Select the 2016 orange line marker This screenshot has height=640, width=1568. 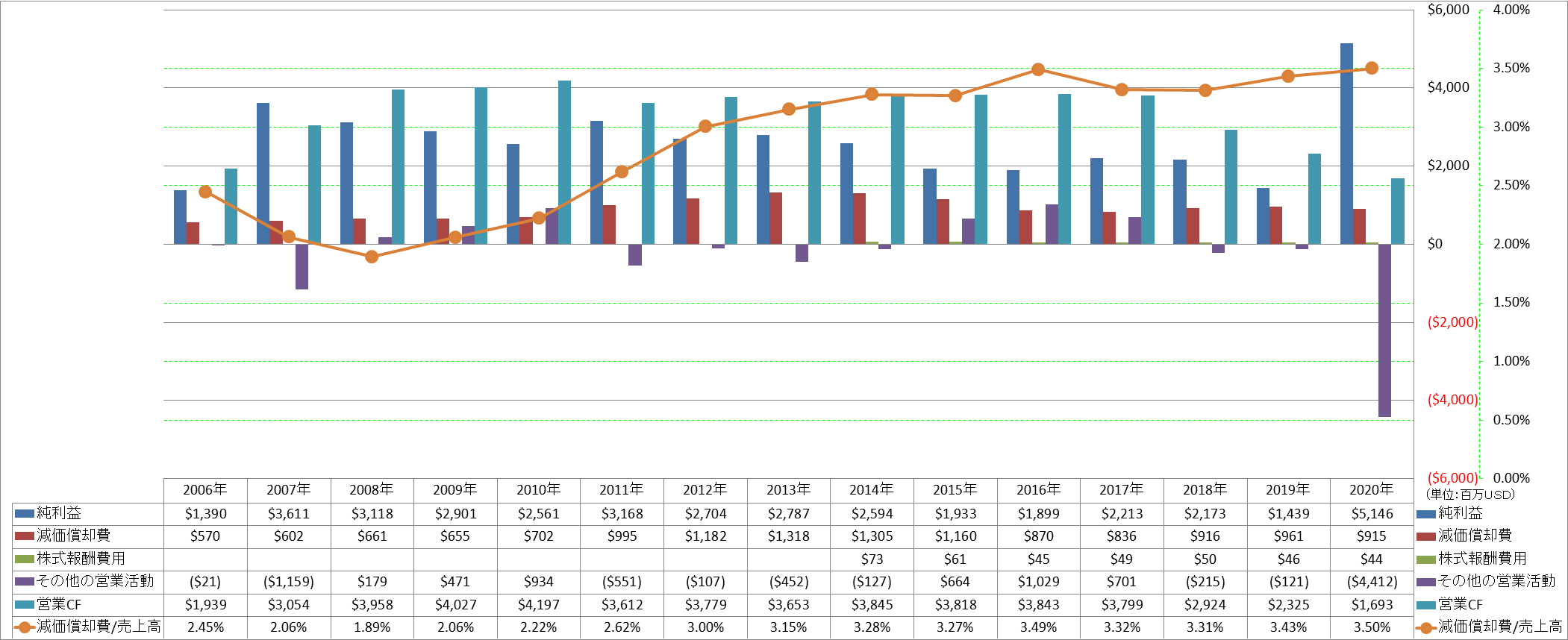1038,69
